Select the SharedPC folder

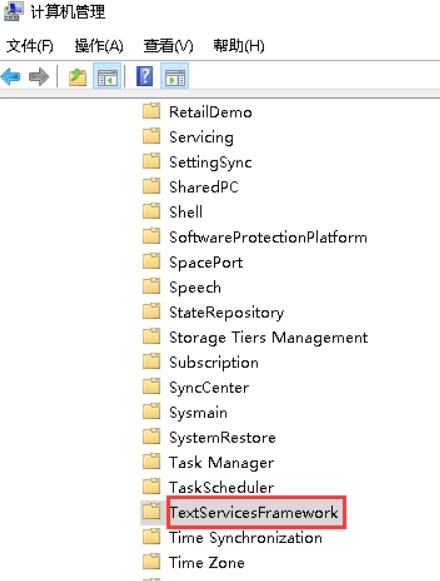(x=204, y=187)
